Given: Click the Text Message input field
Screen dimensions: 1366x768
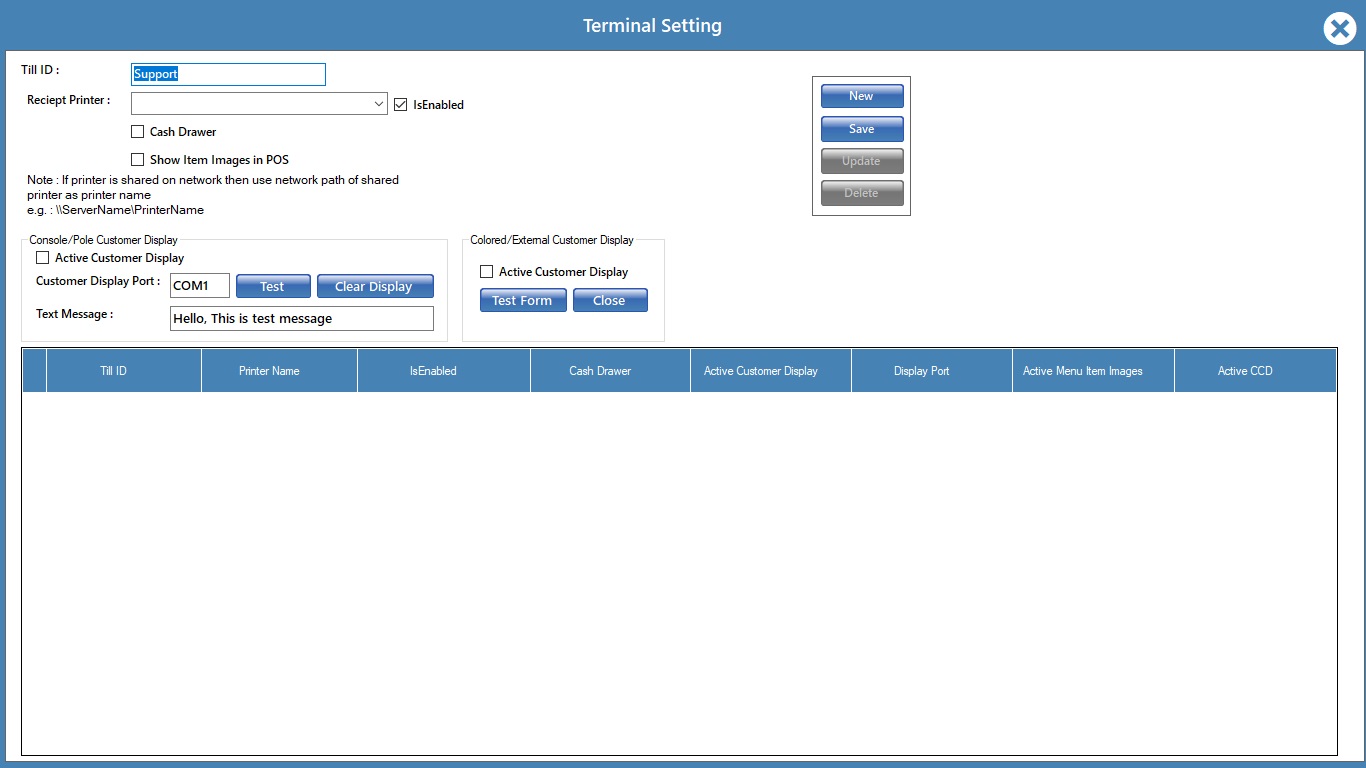Looking at the screenshot, I should [x=302, y=318].
